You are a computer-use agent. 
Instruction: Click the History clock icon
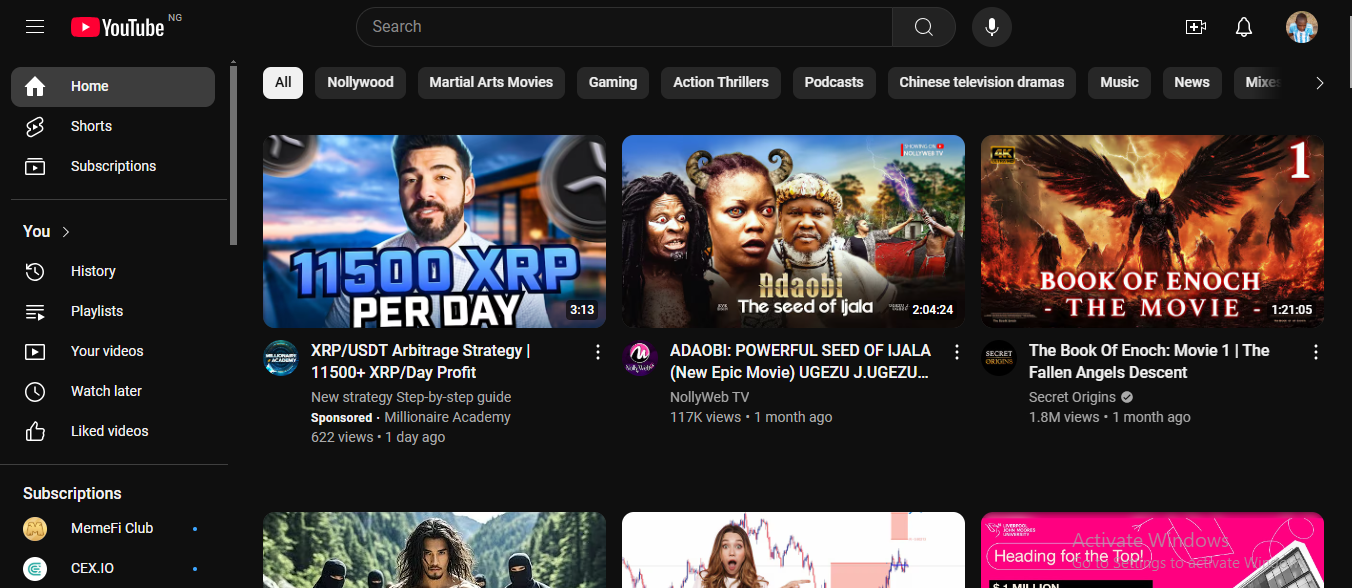pyautogui.click(x=35, y=271)
